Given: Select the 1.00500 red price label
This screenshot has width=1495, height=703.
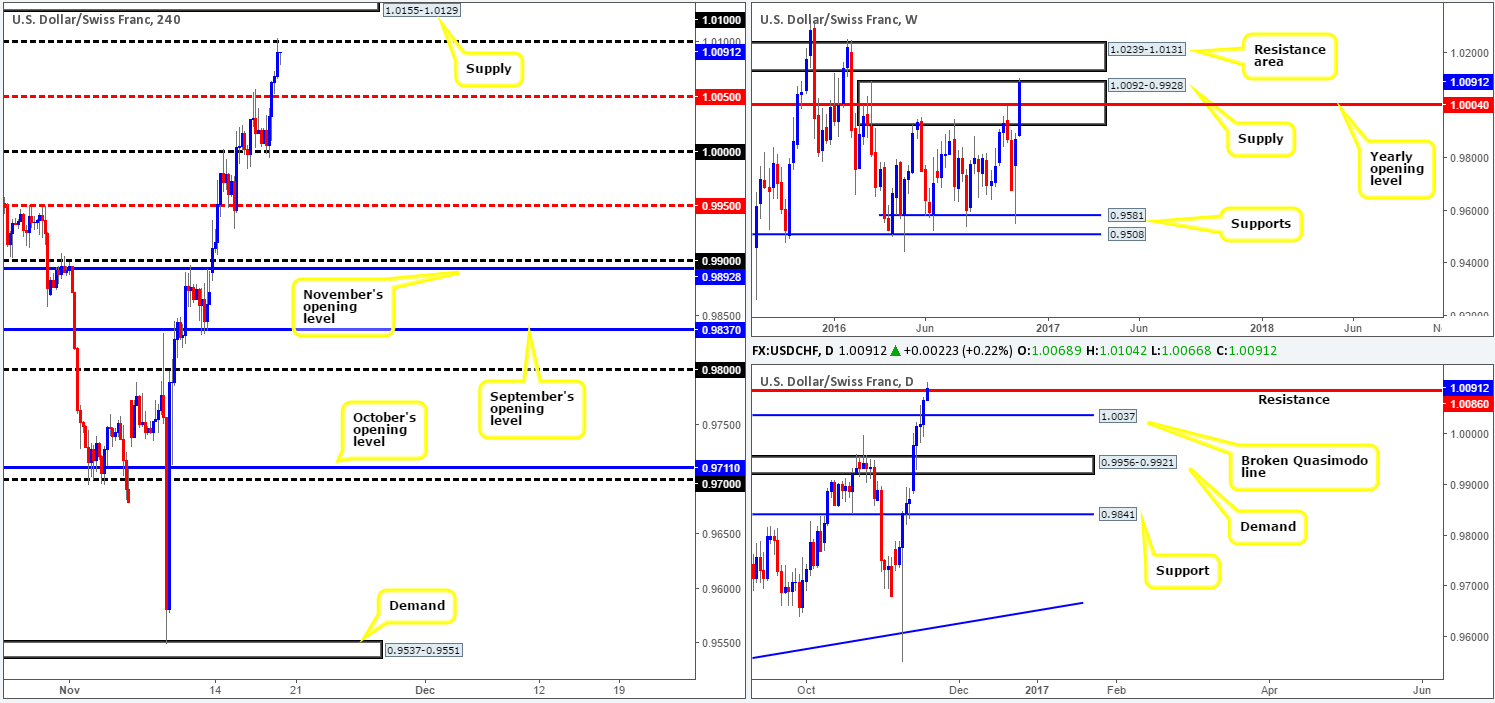Looking at the screenshot, I should [x=721, y=96].
